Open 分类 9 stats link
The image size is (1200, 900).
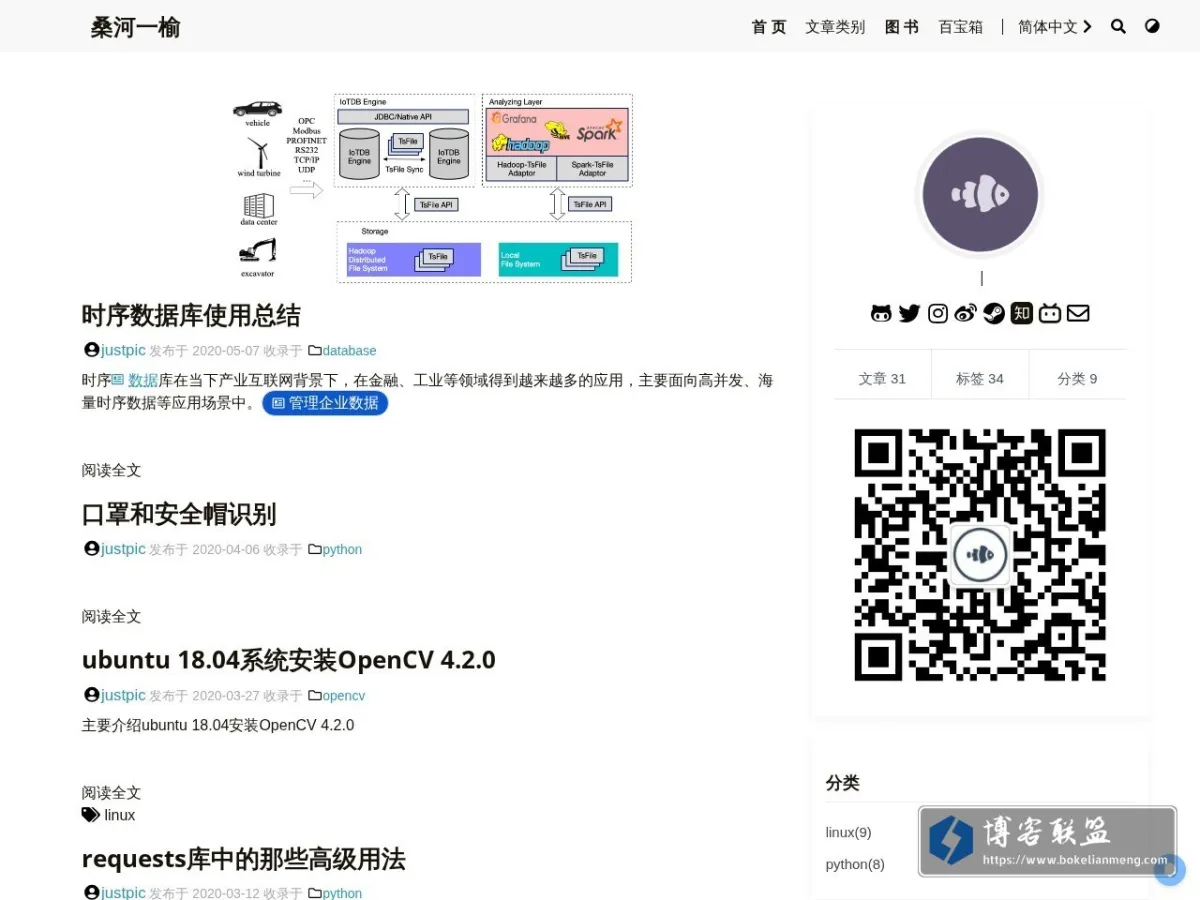pyautogui.click(x=1077, y=379)
